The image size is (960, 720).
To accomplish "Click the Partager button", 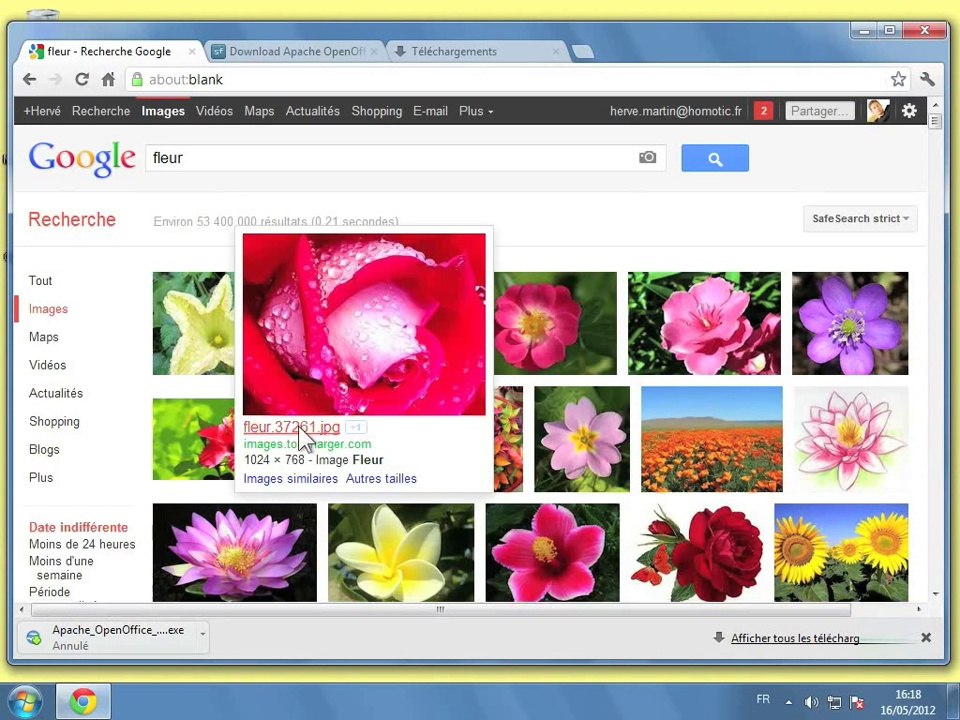I will point(820,111).
